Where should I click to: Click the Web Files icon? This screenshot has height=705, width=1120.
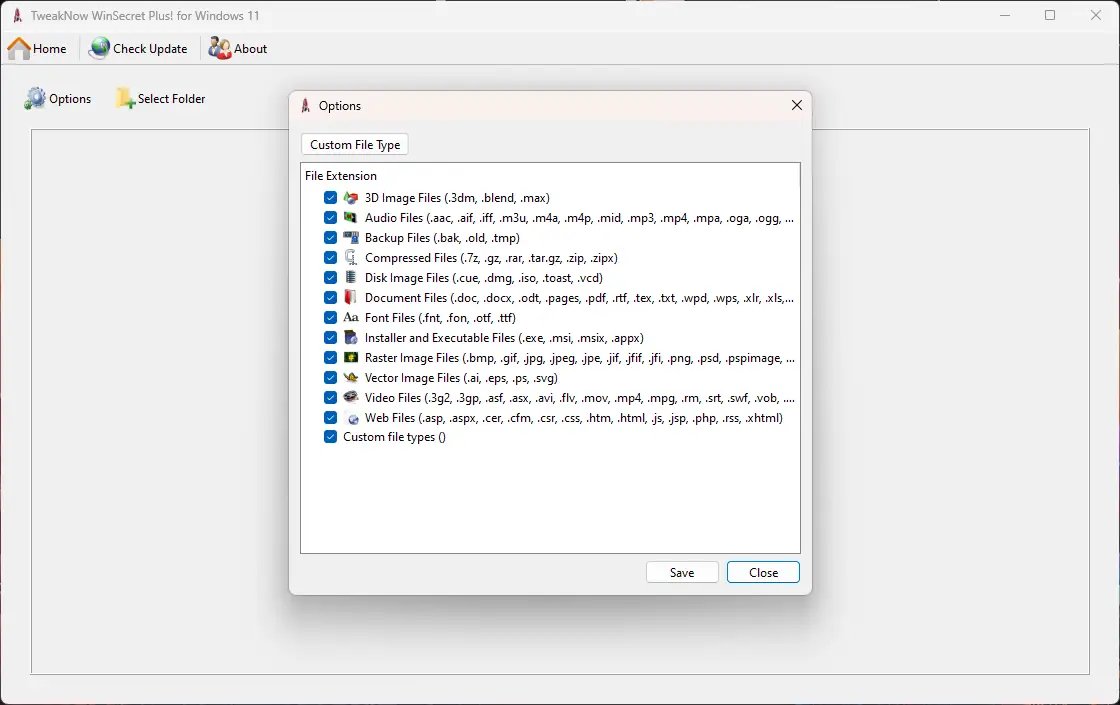(x=351, y=418)
